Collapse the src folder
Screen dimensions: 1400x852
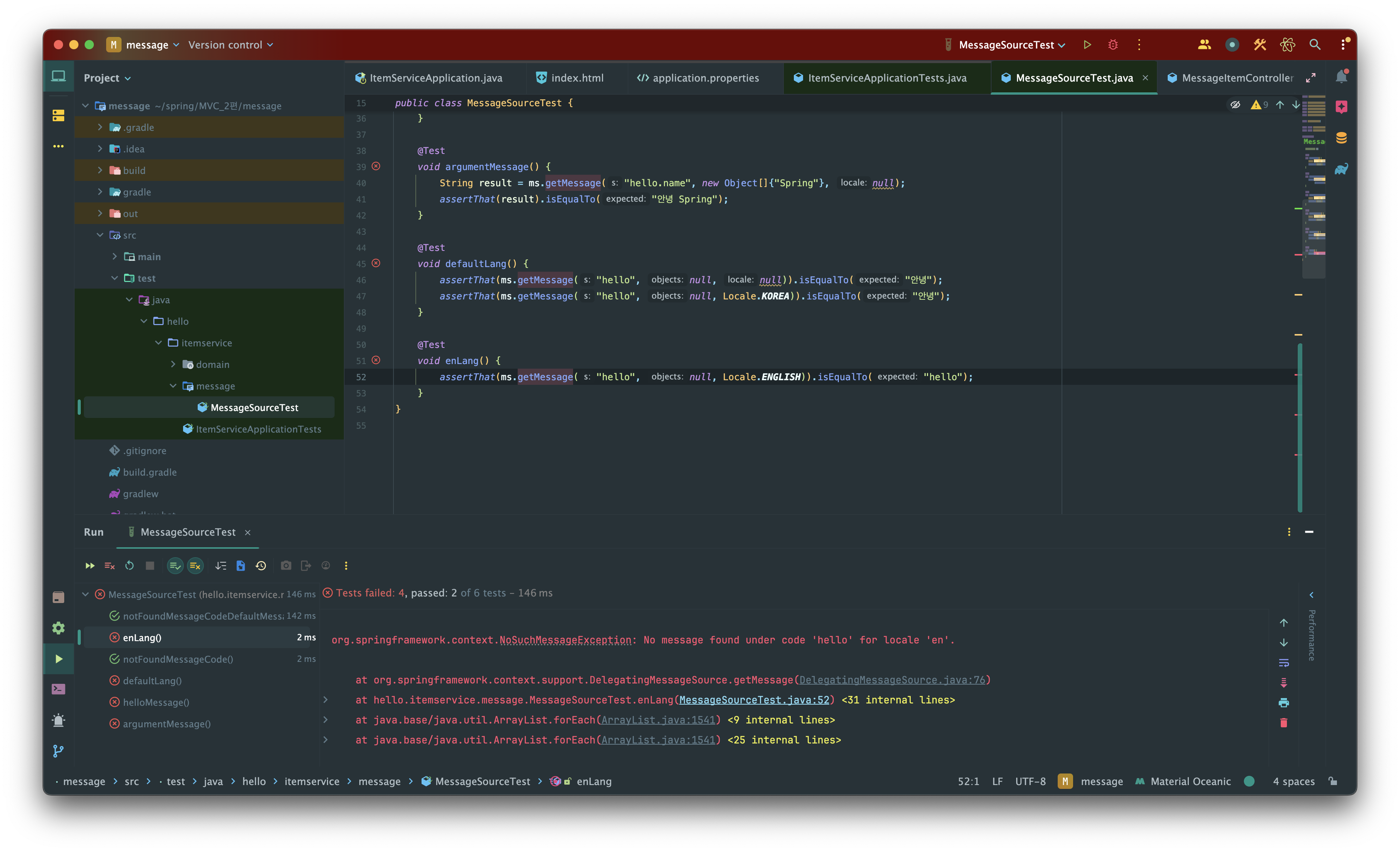click(x=100, y=235)
